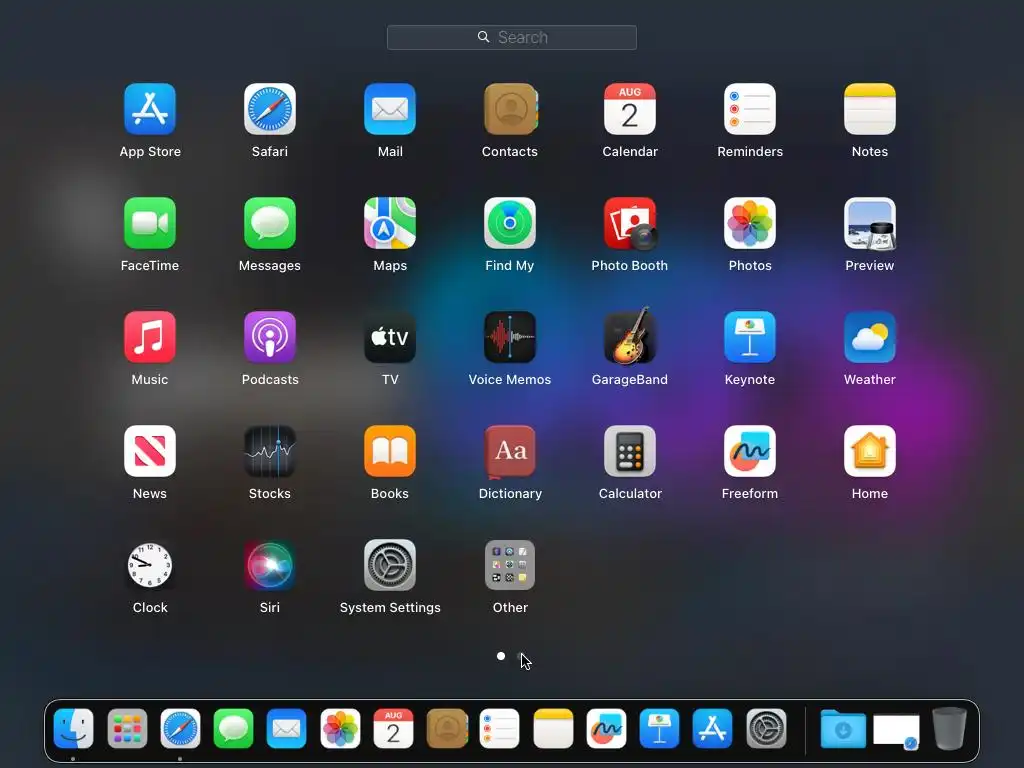Open the Contacts app in Launchpad

[510, 109]
